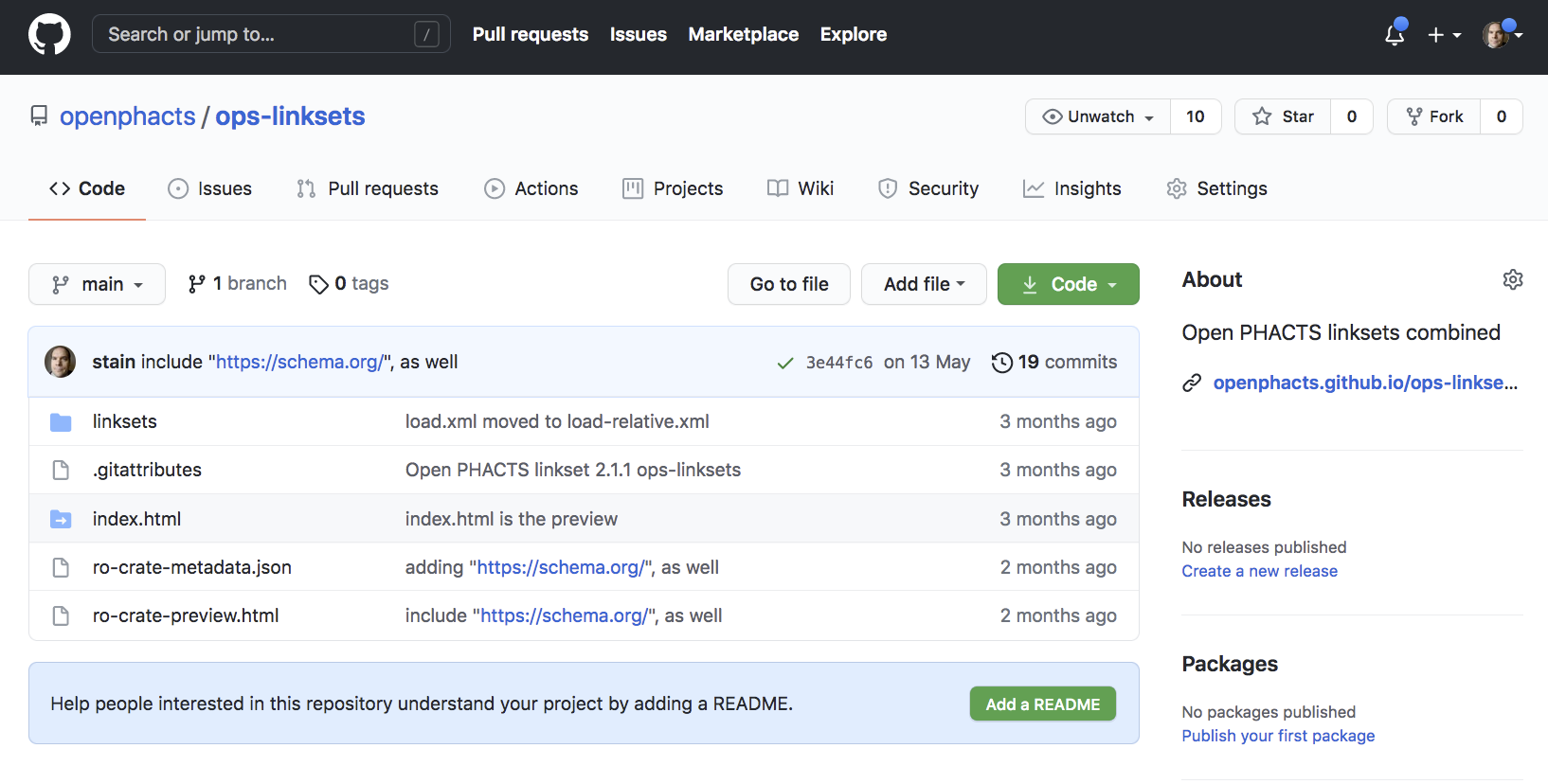Open the openphacts.github.io website link
Image resolution: width=1548 pixels, height=784 pixels.
tap(1365, 383)
